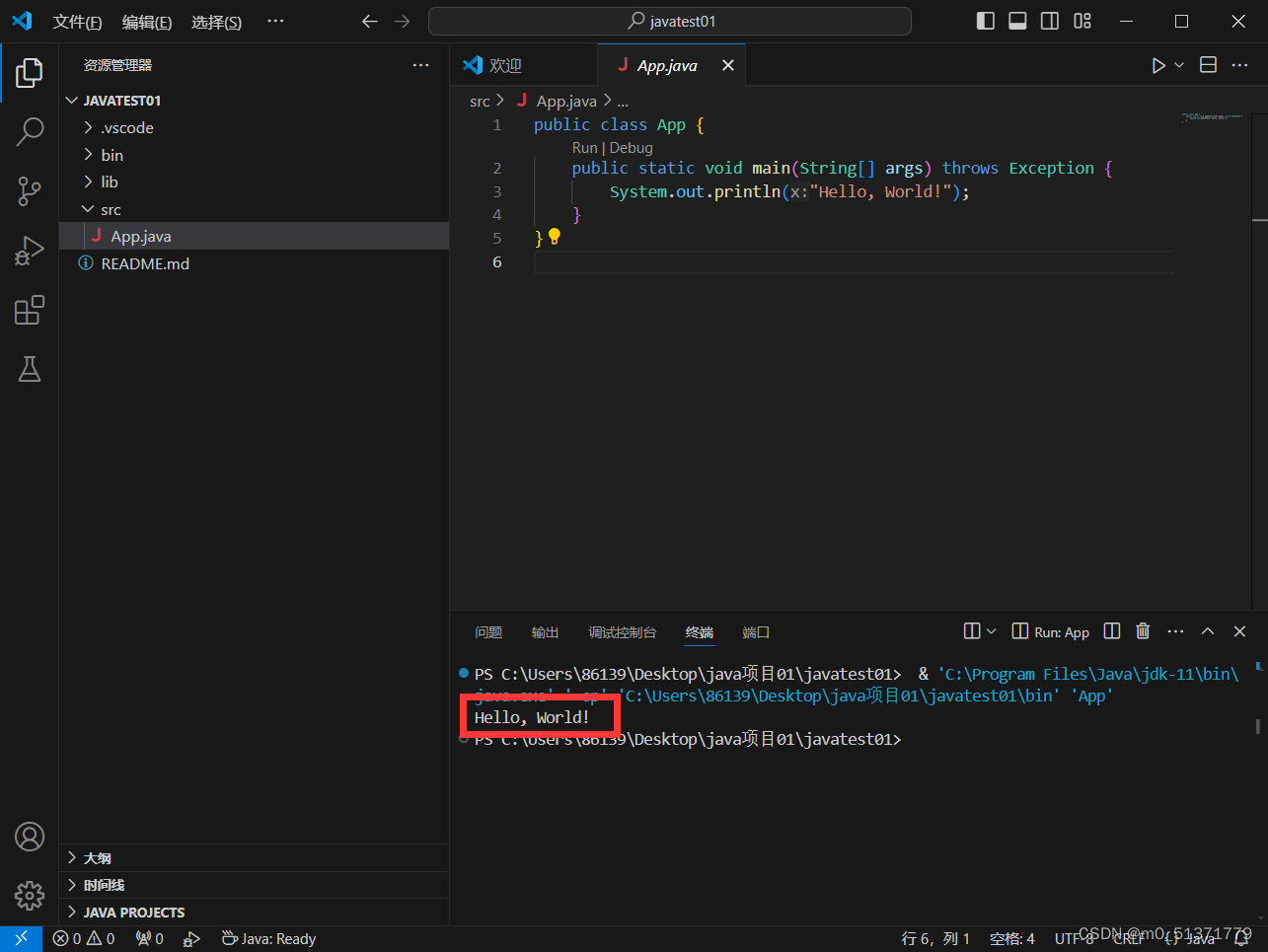
Task: Switch to the 端口 ports tab
Action: click(756, 632)
